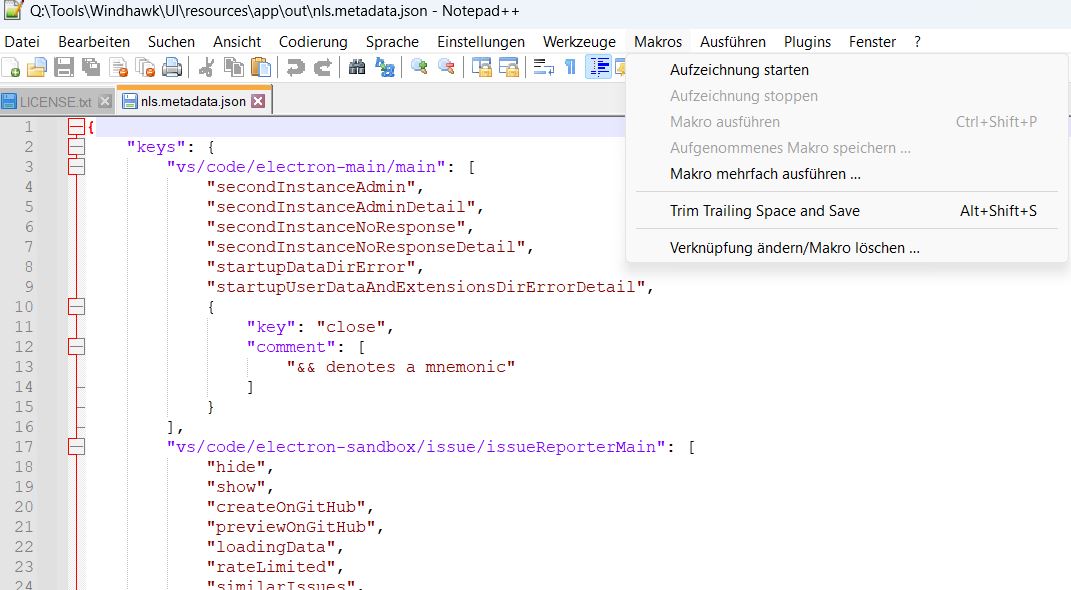Viewport: 1071px width, 590px height.
Task: Collapse the fold marker at line 1
Action: click(76, 127)
